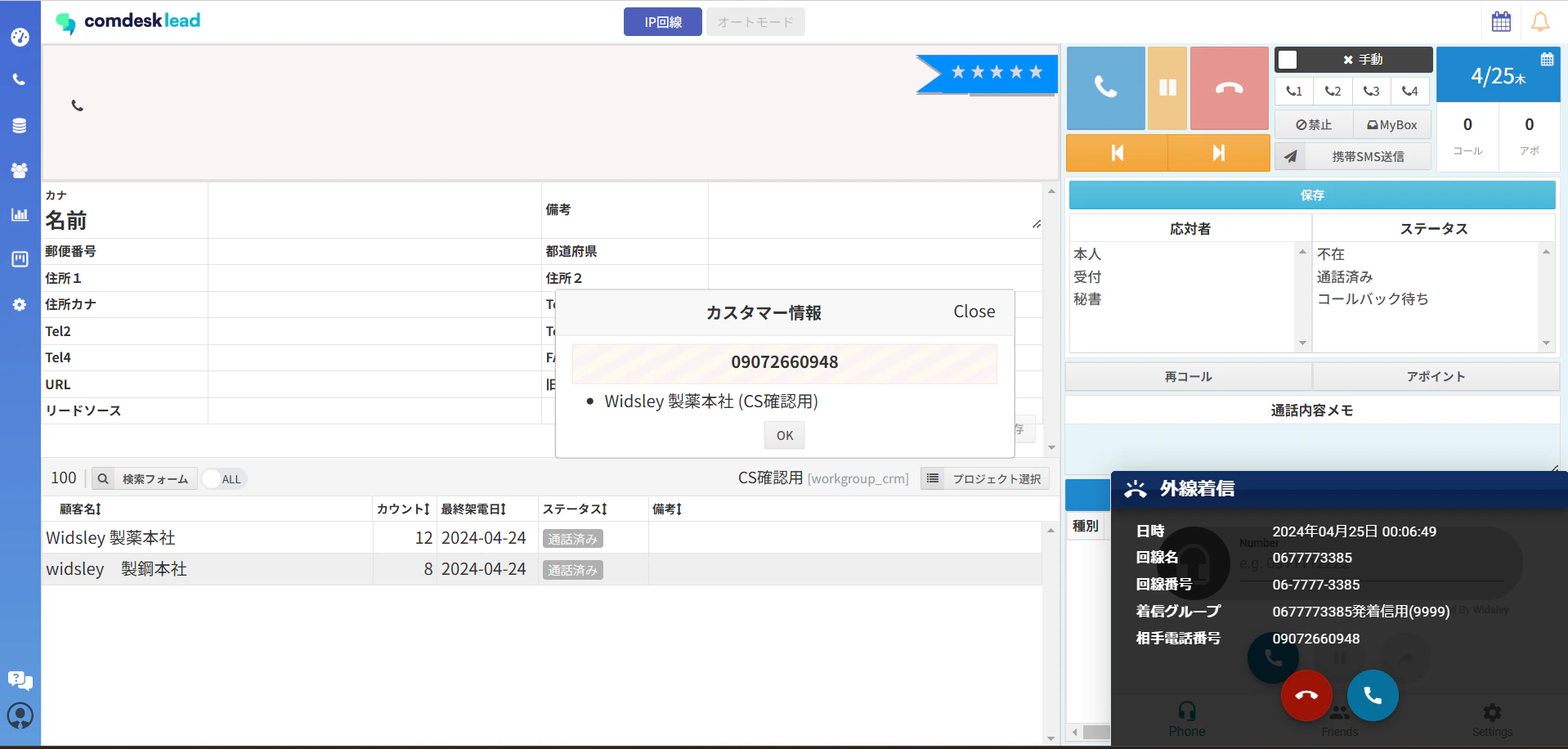Sort by 最終架電日 column header
This screenshot has width=1568, height=749.
pyautogui.click(x=473, y=509)
